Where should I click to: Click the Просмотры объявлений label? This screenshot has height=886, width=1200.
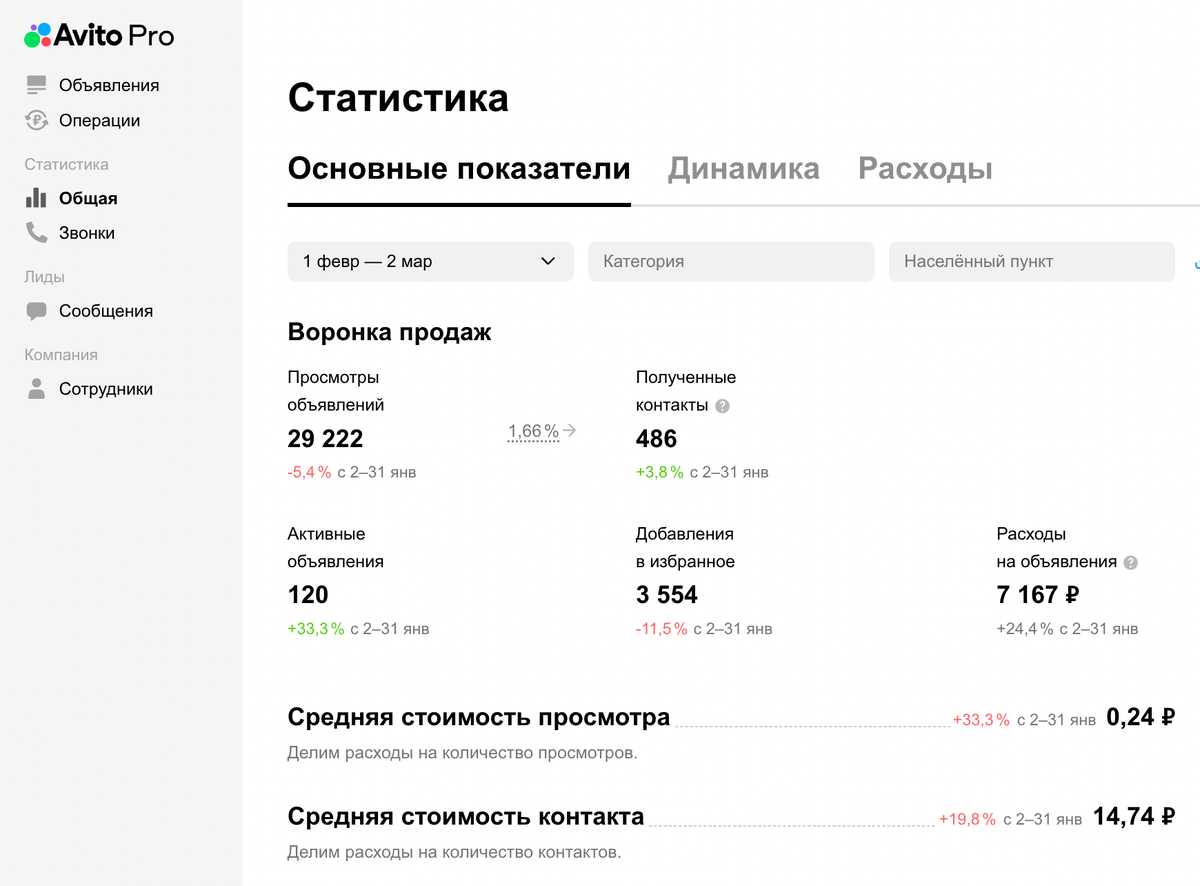tap(336, 392)
